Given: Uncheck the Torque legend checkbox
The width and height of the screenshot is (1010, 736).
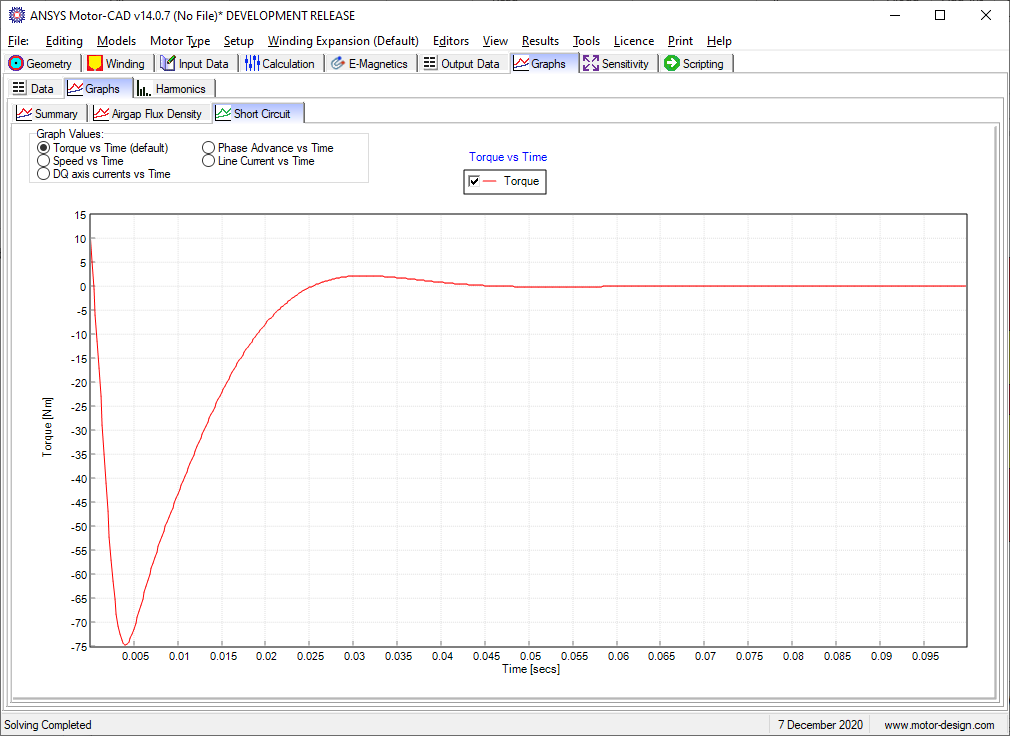Looking at the screenshot, I should tap(474, 181).
